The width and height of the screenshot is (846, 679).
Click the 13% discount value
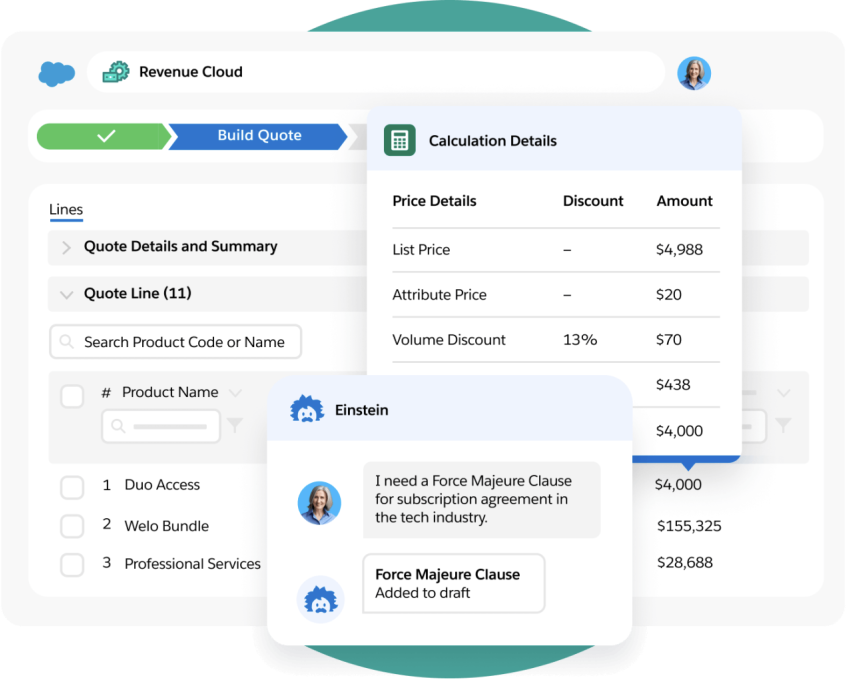580,340
